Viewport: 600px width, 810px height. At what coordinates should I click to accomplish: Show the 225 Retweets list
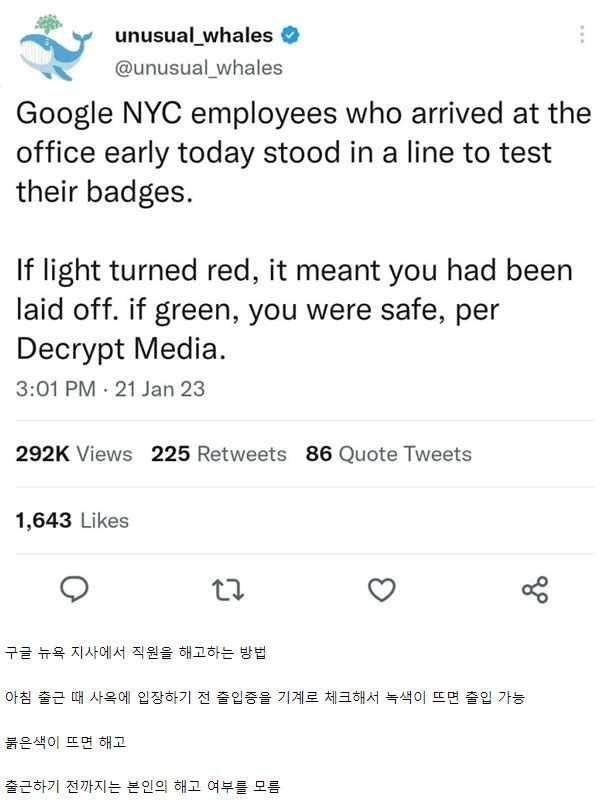(x=218, y=454)
